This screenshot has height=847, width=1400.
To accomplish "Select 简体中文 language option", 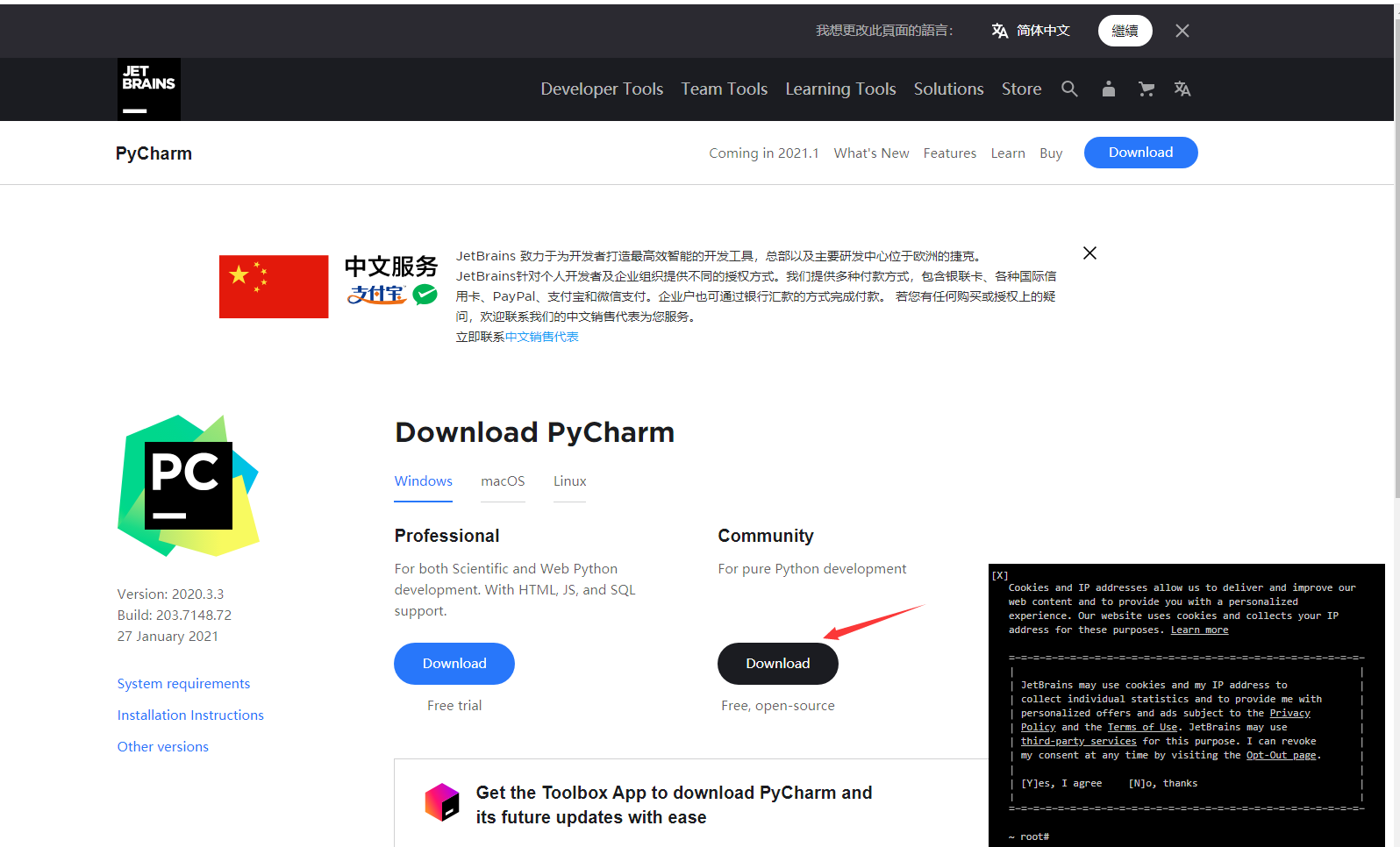I will [x=1031, y=31].
